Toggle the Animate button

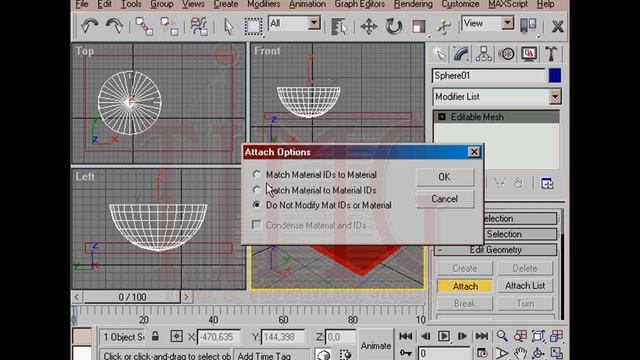click(x=376, y=346)
